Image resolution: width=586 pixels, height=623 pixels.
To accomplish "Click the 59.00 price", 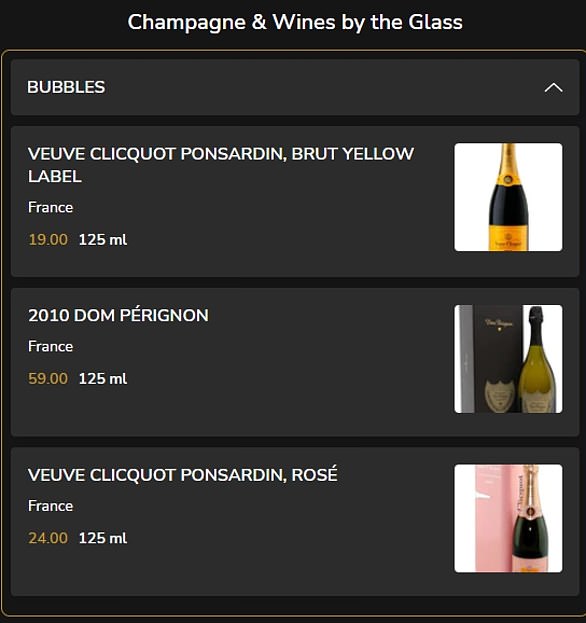I will point(48,379).
